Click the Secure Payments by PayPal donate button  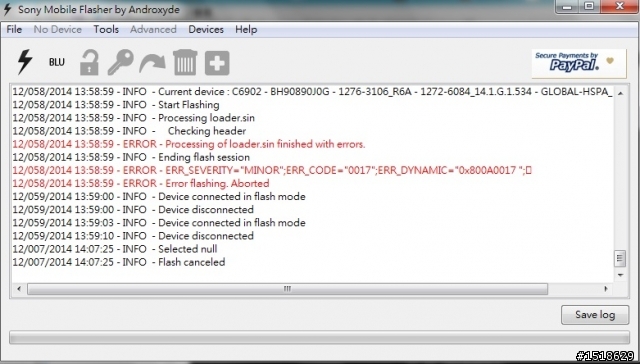[x=579, y=63]
